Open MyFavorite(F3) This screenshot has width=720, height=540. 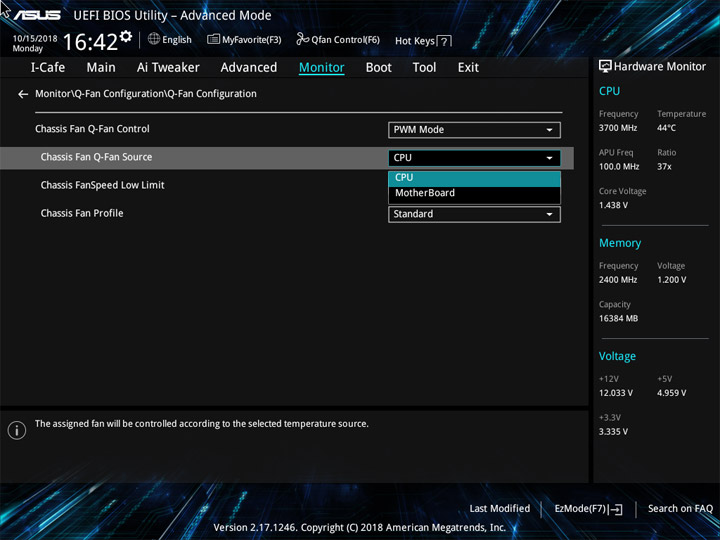(x=244, y=40)
